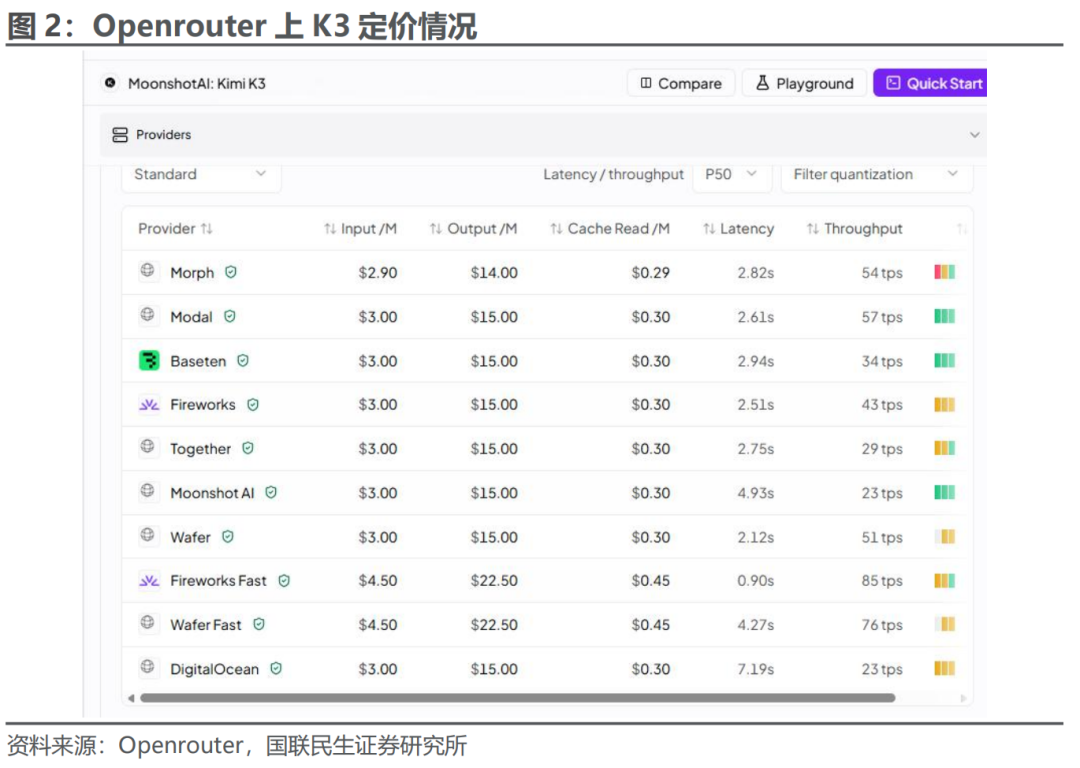This screenshot has height=768, width=1080.
Task: Click the shield badge next to Wafer Fast
Action: click(x=259, y=624)
